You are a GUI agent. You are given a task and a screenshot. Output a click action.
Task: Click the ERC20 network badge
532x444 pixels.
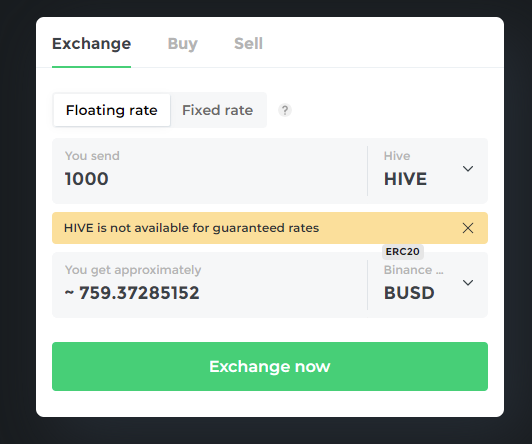(403, 252)
